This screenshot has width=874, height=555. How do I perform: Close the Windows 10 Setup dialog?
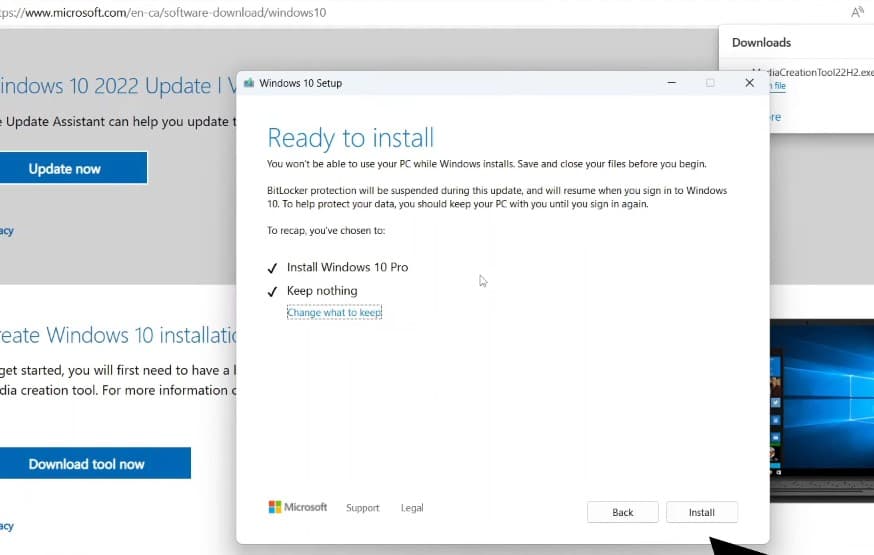749,83
